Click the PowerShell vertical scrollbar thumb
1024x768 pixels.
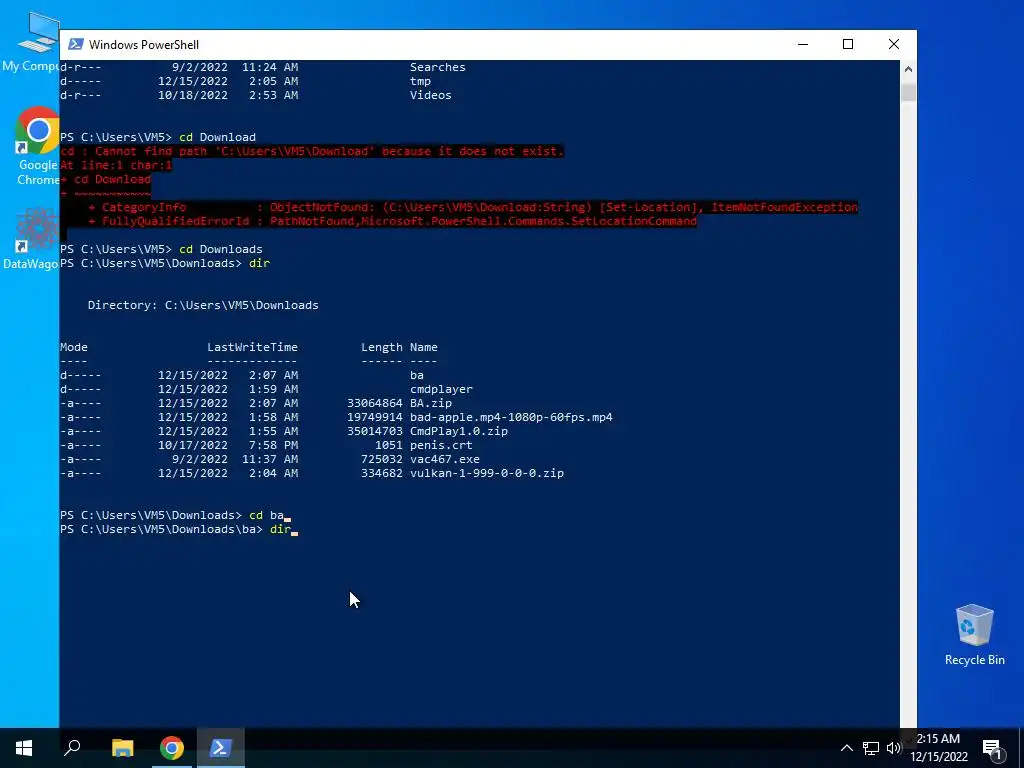(908, 91)
